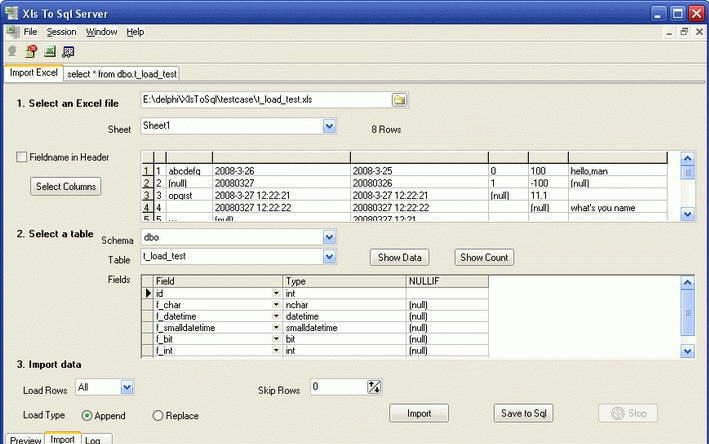Click the Field column header
Viewport: 709px width, 444px height.
tap(218, 281)
